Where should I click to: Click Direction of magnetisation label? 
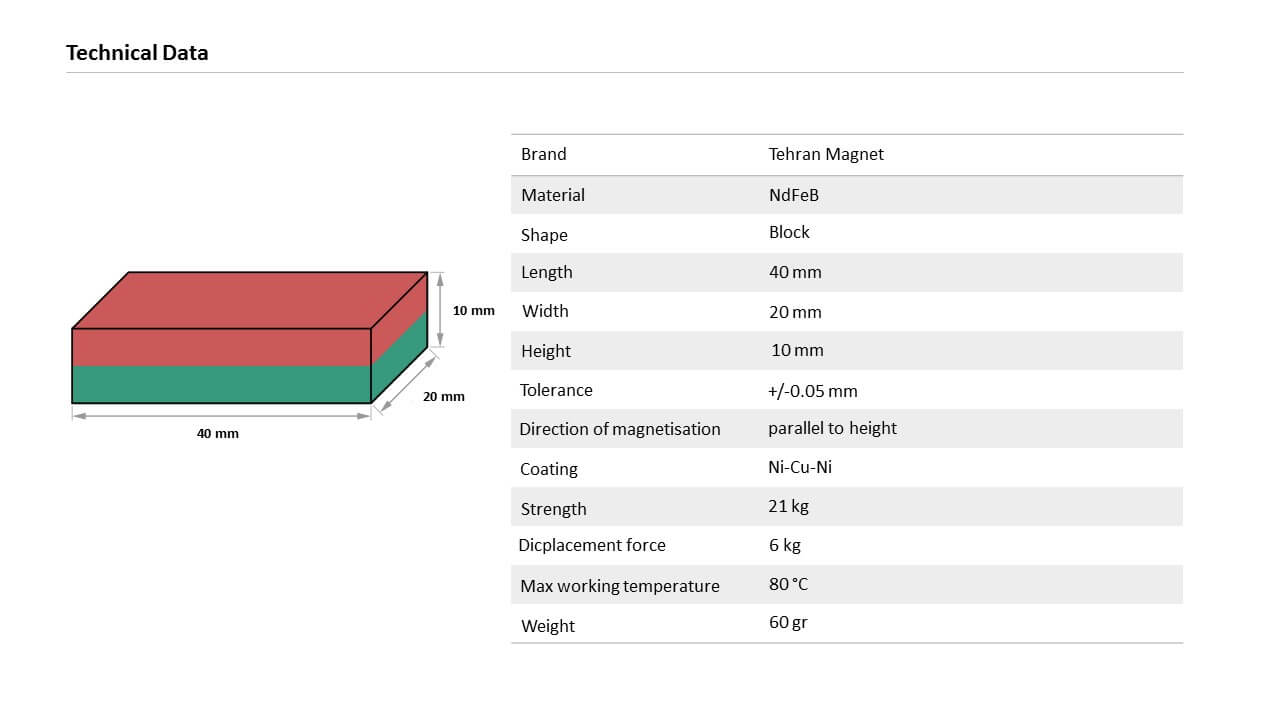click(620, 429)
